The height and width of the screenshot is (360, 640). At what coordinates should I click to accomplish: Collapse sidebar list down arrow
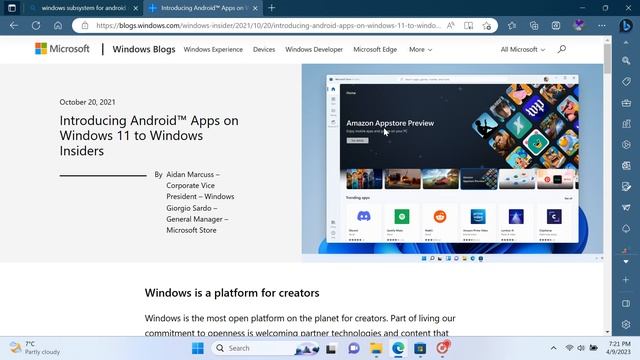(626, 261)
